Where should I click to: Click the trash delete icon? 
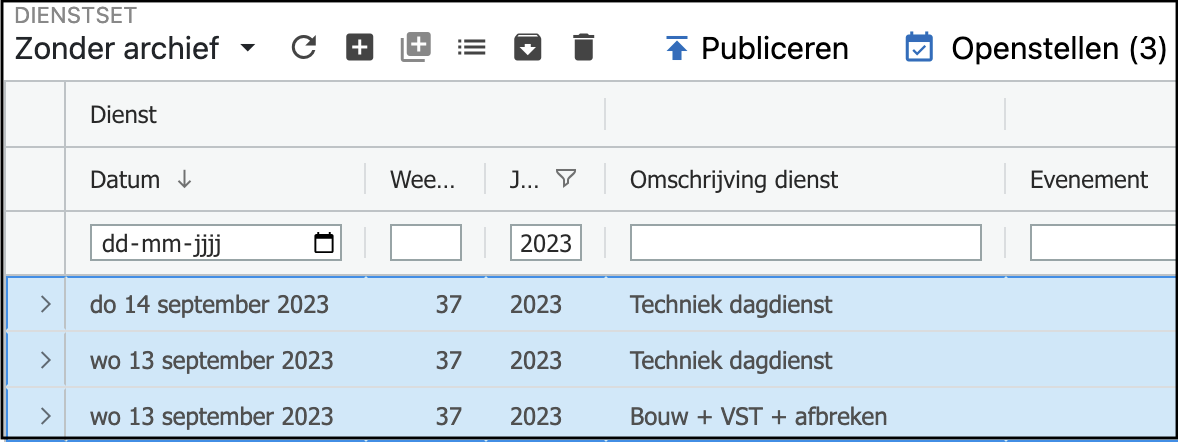pyautogui.click(x=583, y=47)
